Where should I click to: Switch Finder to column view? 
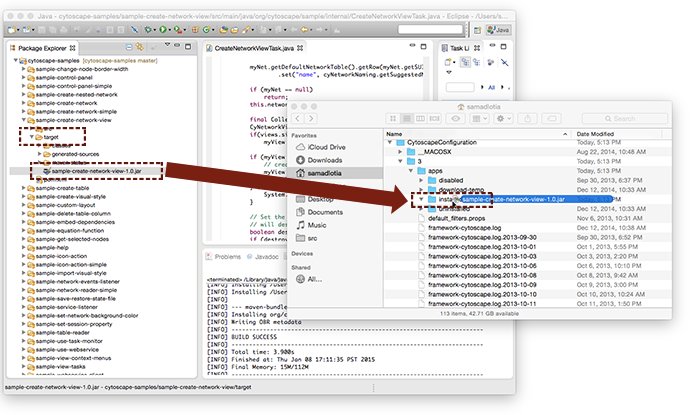tap(420, 119)
